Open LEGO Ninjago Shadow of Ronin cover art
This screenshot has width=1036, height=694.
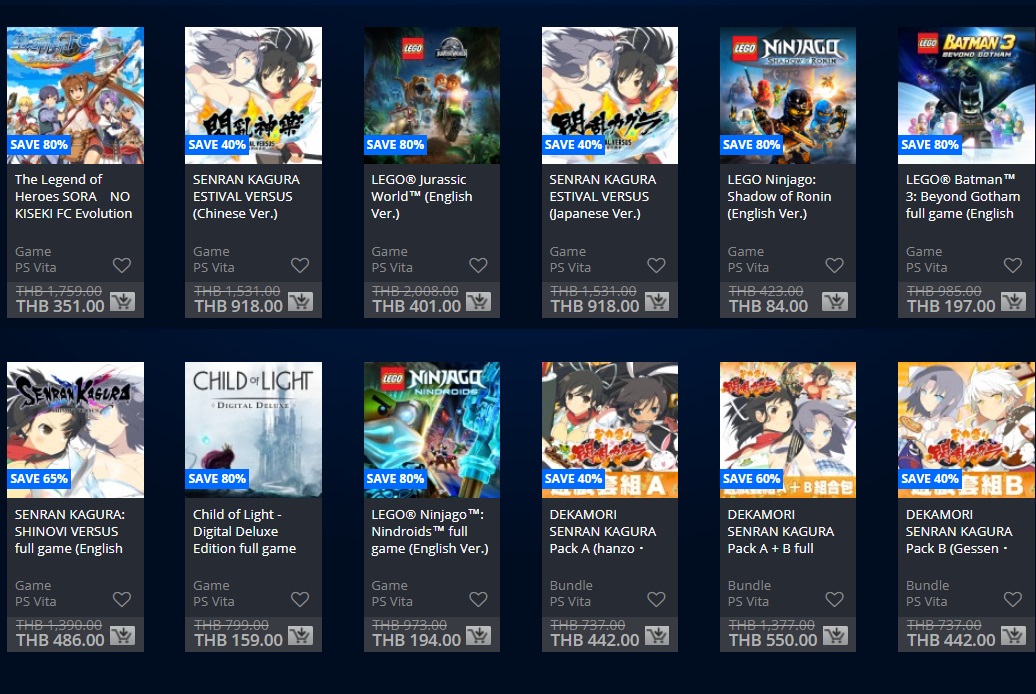[788, 95]
